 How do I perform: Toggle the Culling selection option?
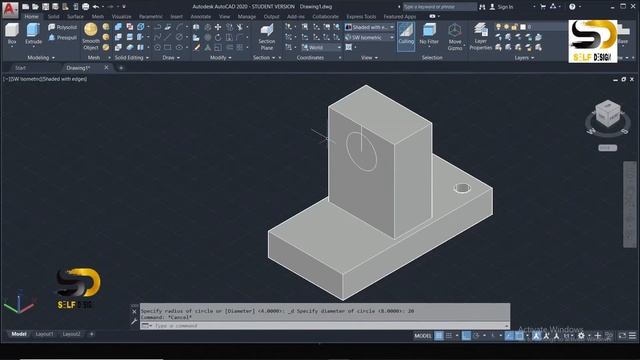[x=406, y=36]
